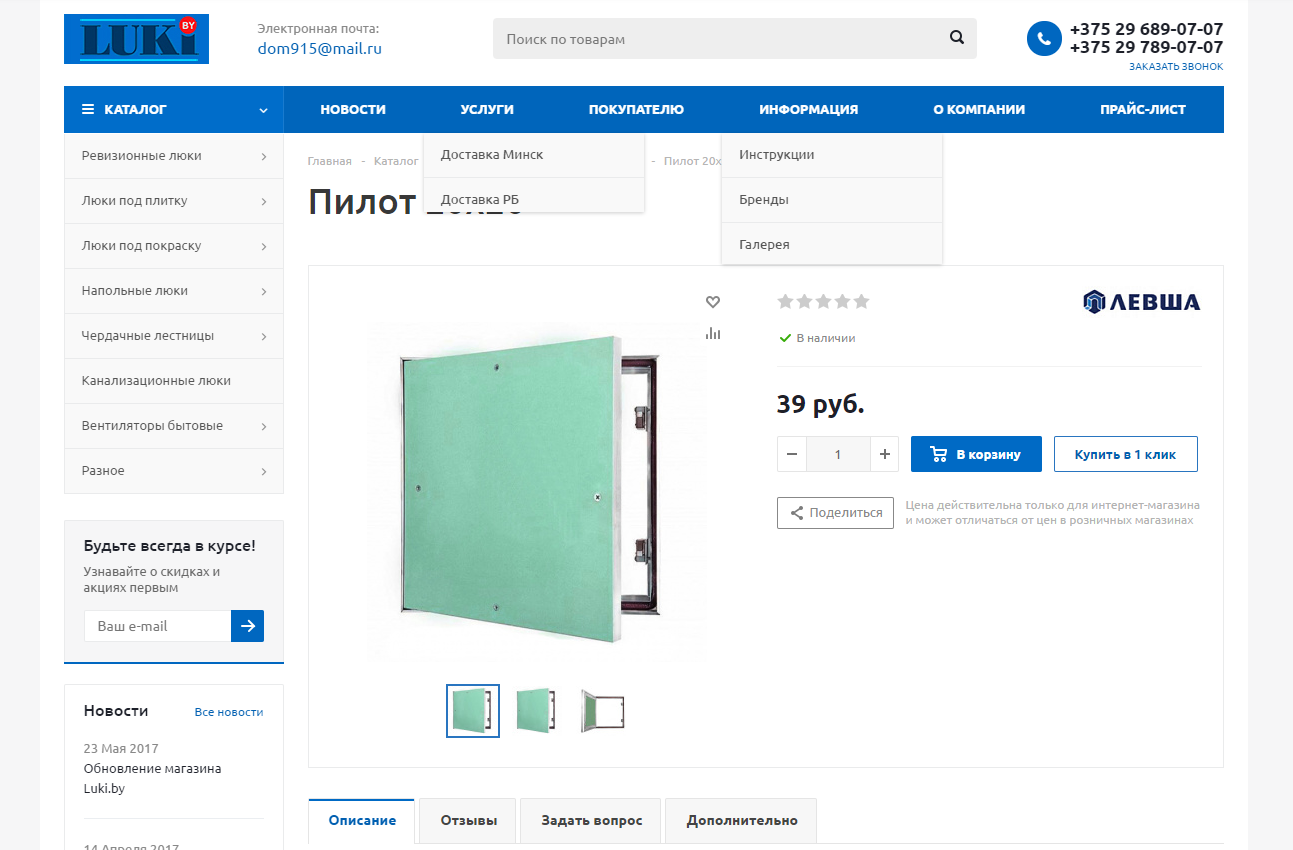
Task: Click the ЗАКАЗАТЬ ЗВОНОК link
Action: pyautogui.click(x=1176, y=67)
